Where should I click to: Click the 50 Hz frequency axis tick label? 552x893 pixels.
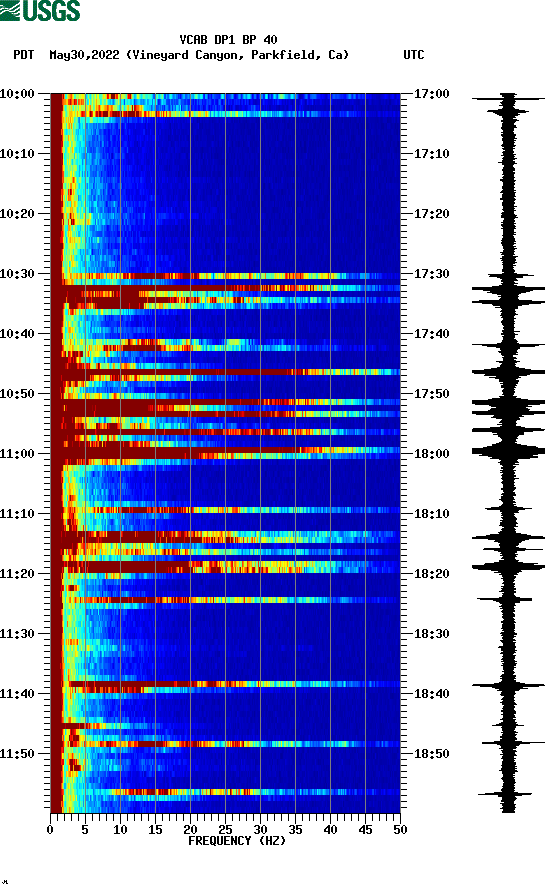tap(400, 830)
